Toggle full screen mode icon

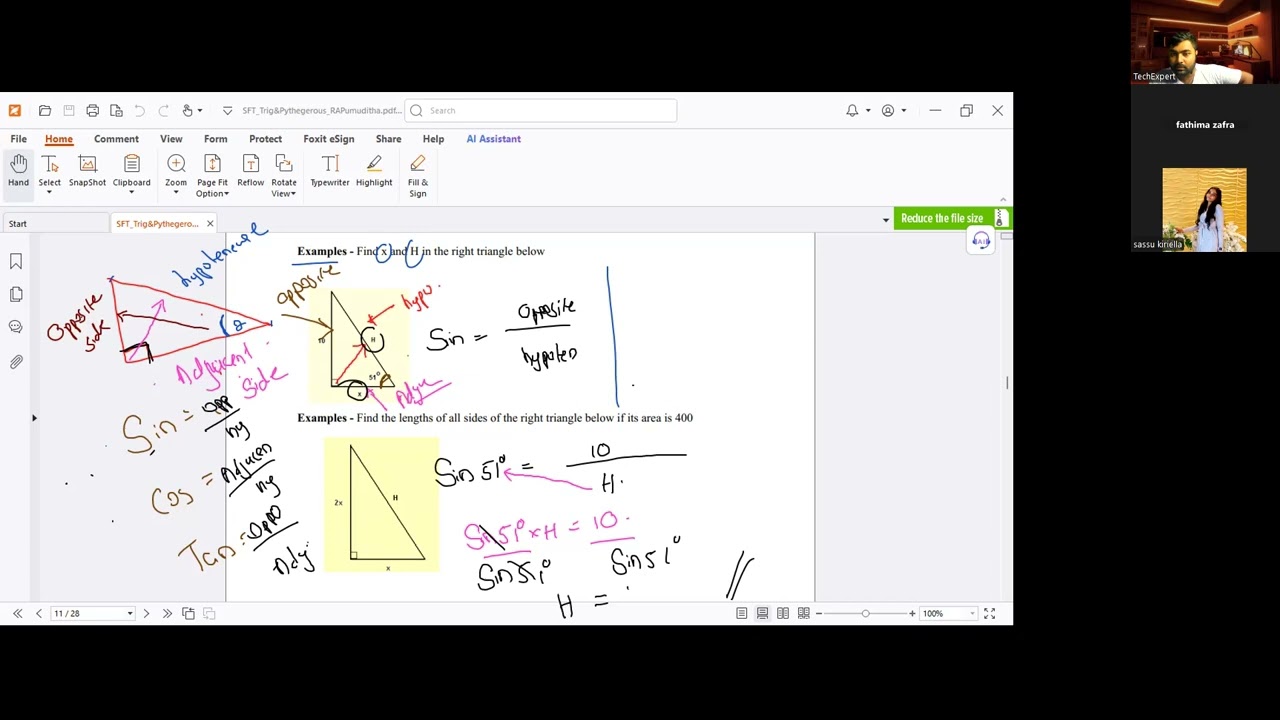click(x=989, y=613)
